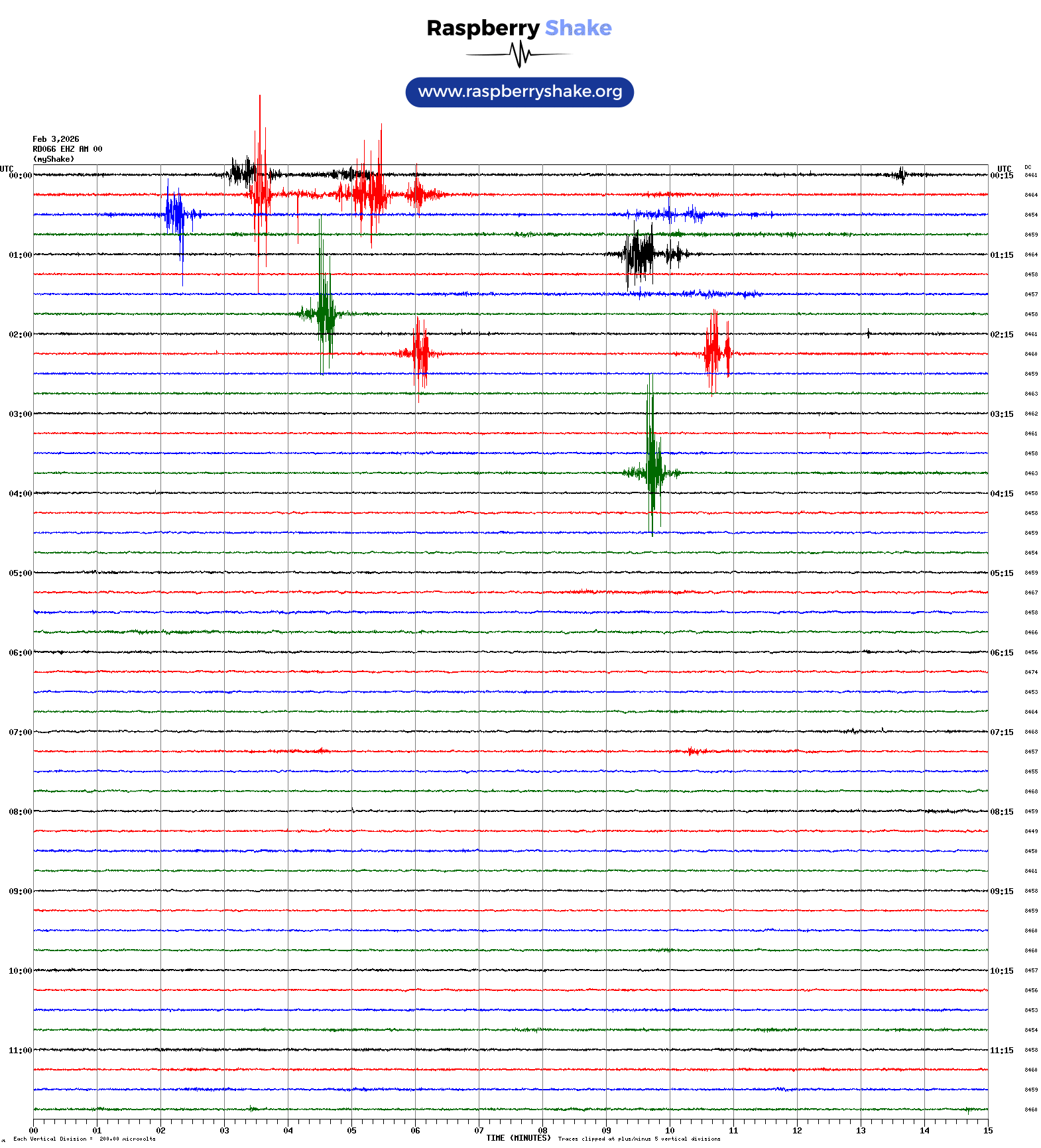Viewport: 1041px width, 1148px height.
Task: Click the 01:00 UTC label on left axis
Action: point(20,255)
